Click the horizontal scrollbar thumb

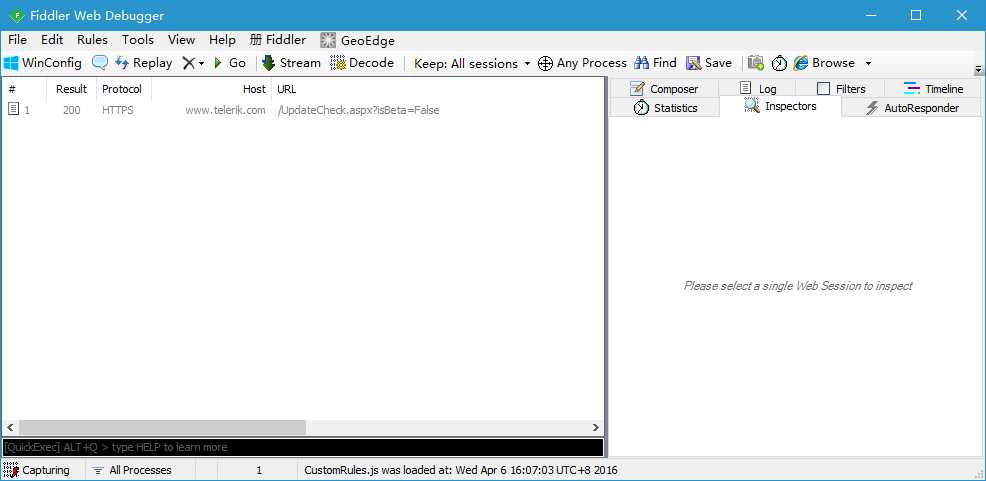(162, 428)
